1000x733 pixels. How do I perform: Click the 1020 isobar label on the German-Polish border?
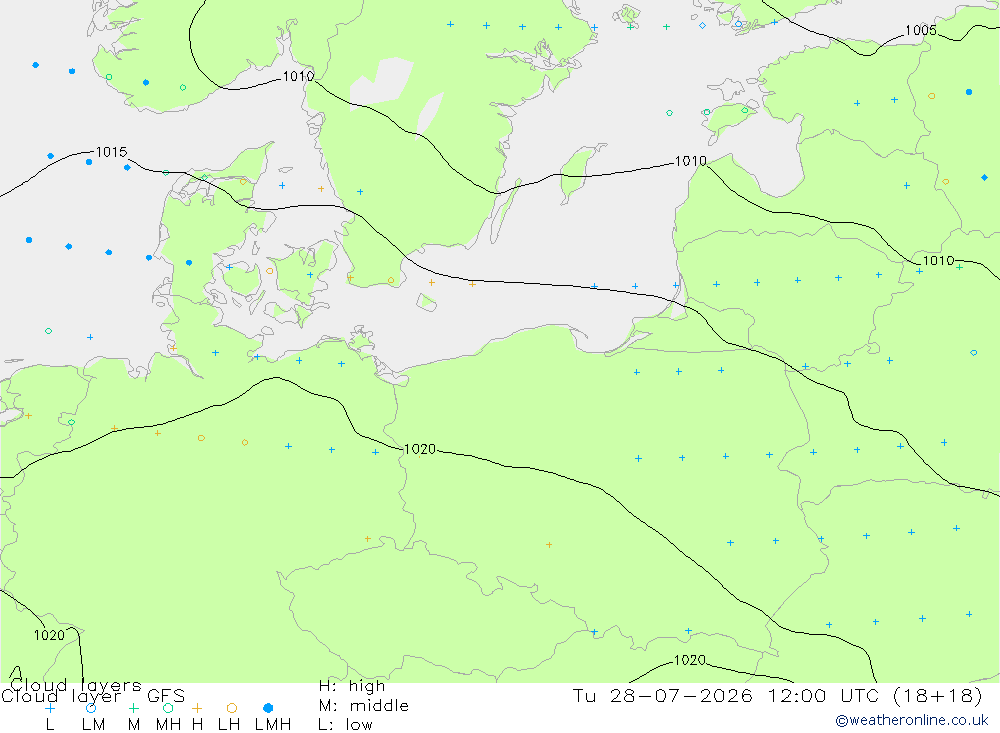tap(420, 449)
